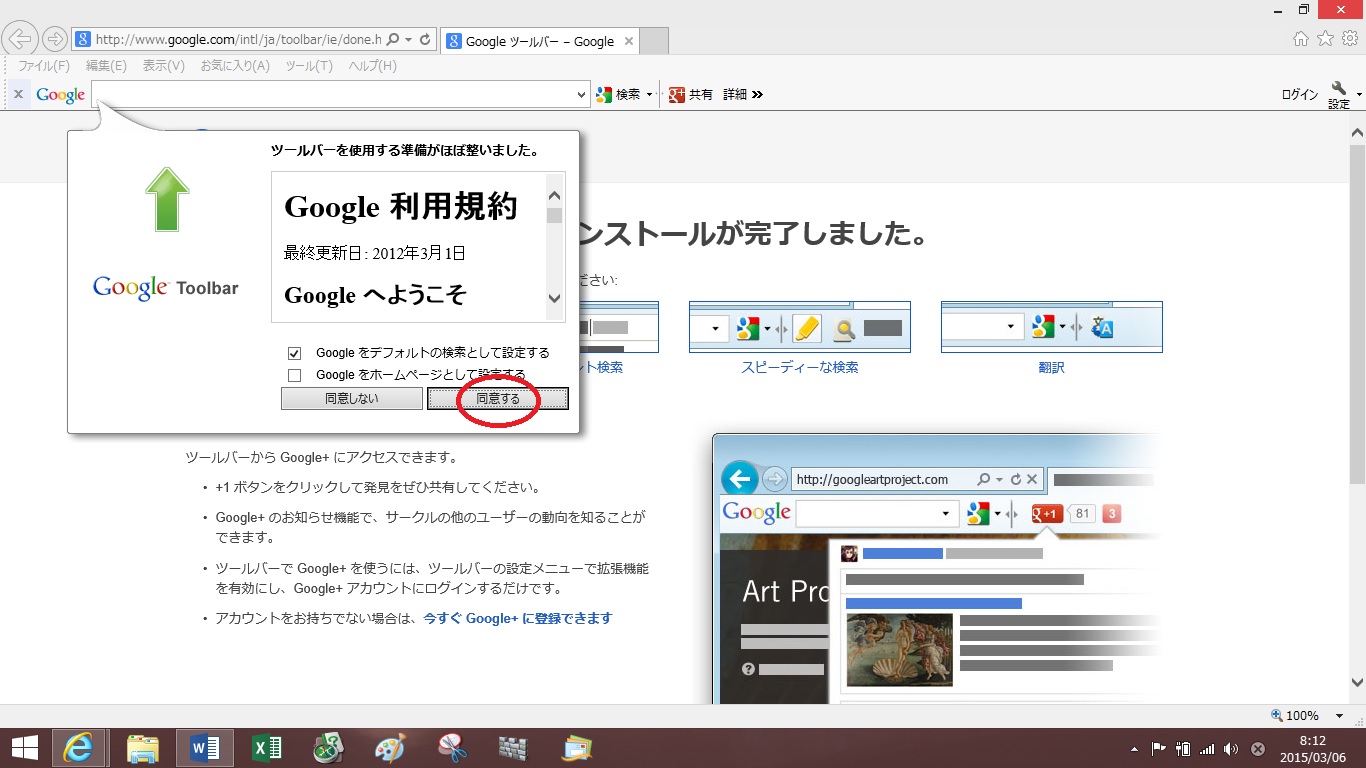The width and height of the screenshot is (1366, 768).
Task: Show hidden tray icons arrow
Action: click(x=1134, y=749)
